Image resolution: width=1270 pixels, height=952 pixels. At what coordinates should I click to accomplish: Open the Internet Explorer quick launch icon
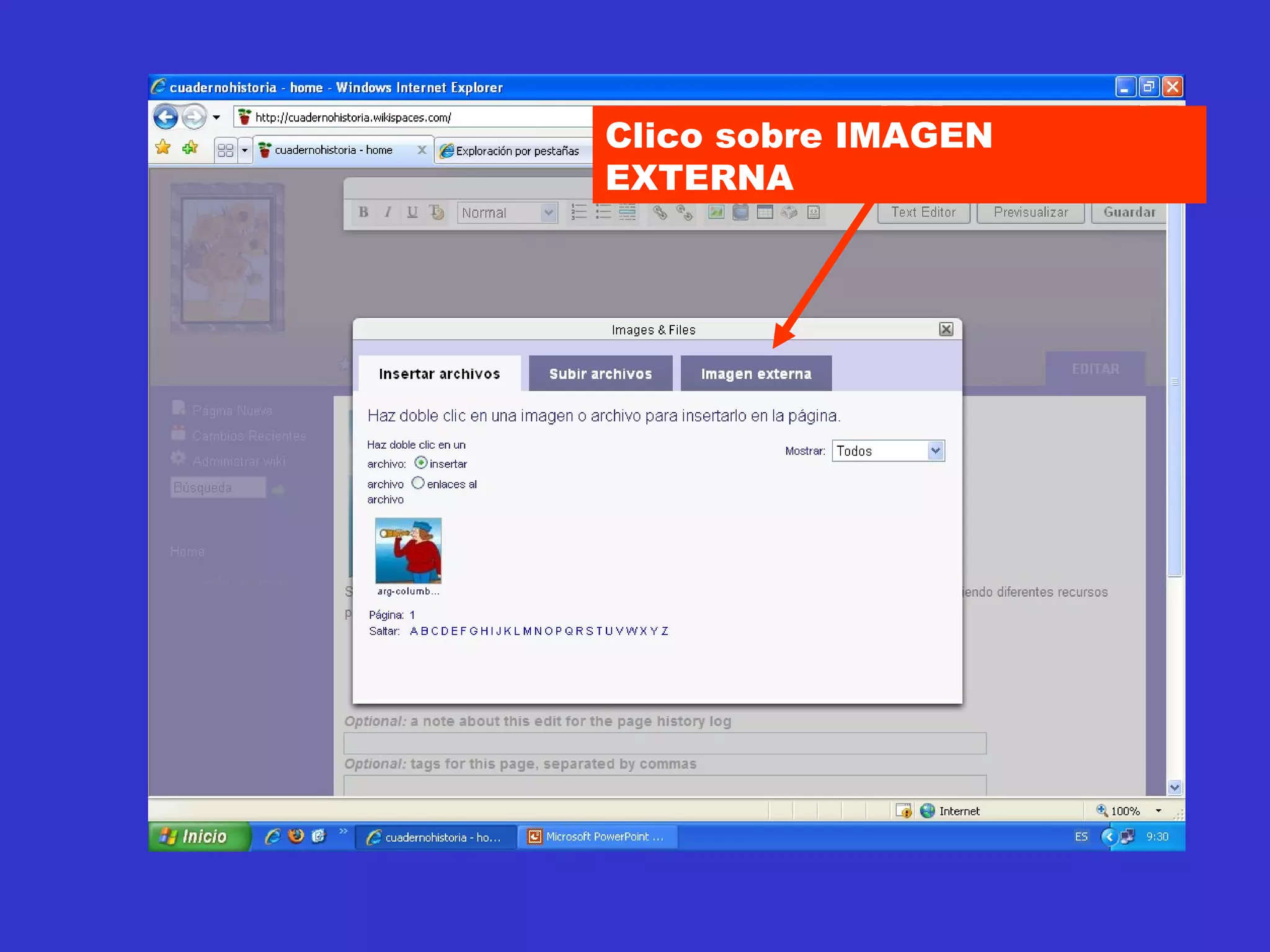[x=272, y=836]
